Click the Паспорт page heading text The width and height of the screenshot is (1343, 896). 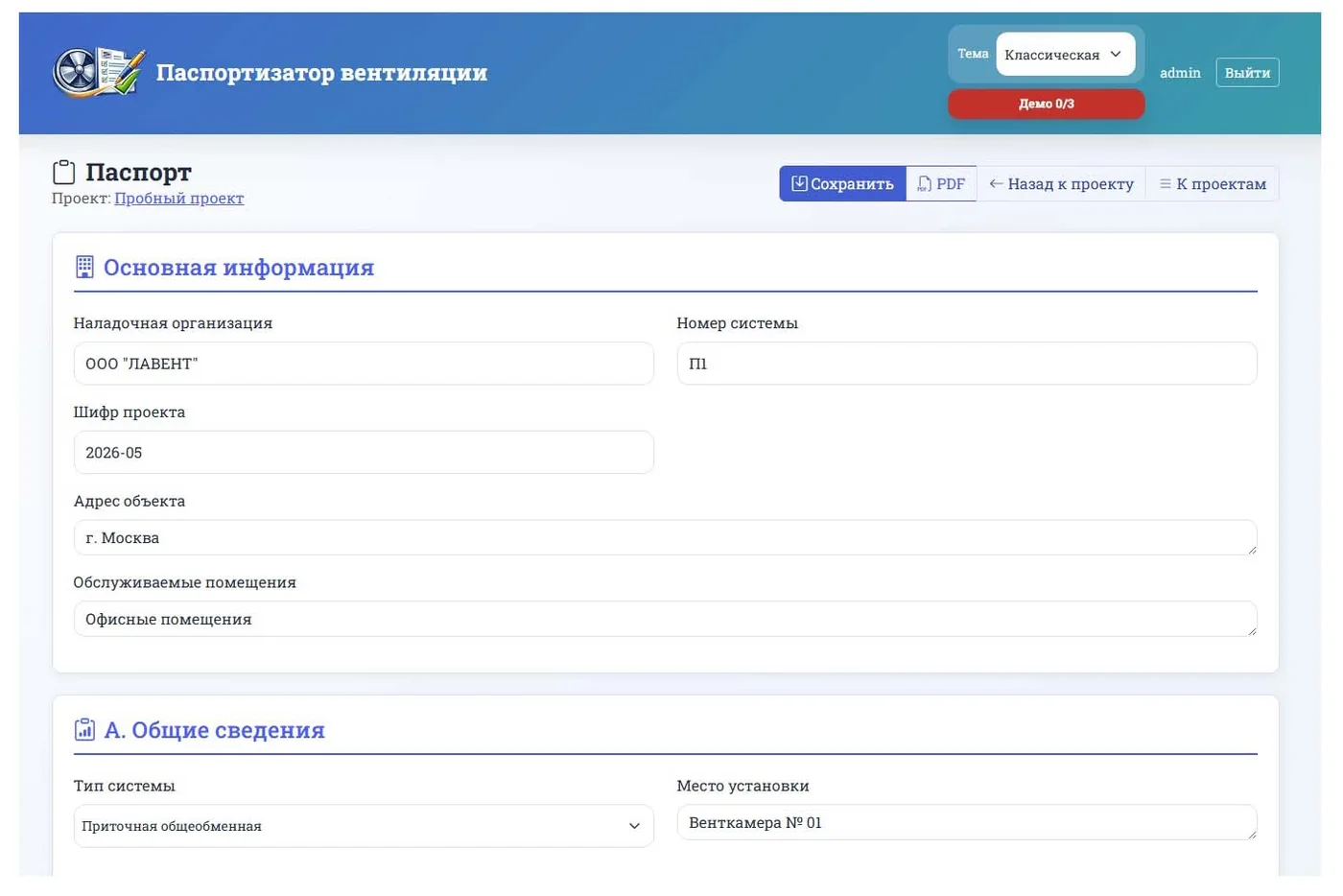click(x=138, y=173)
